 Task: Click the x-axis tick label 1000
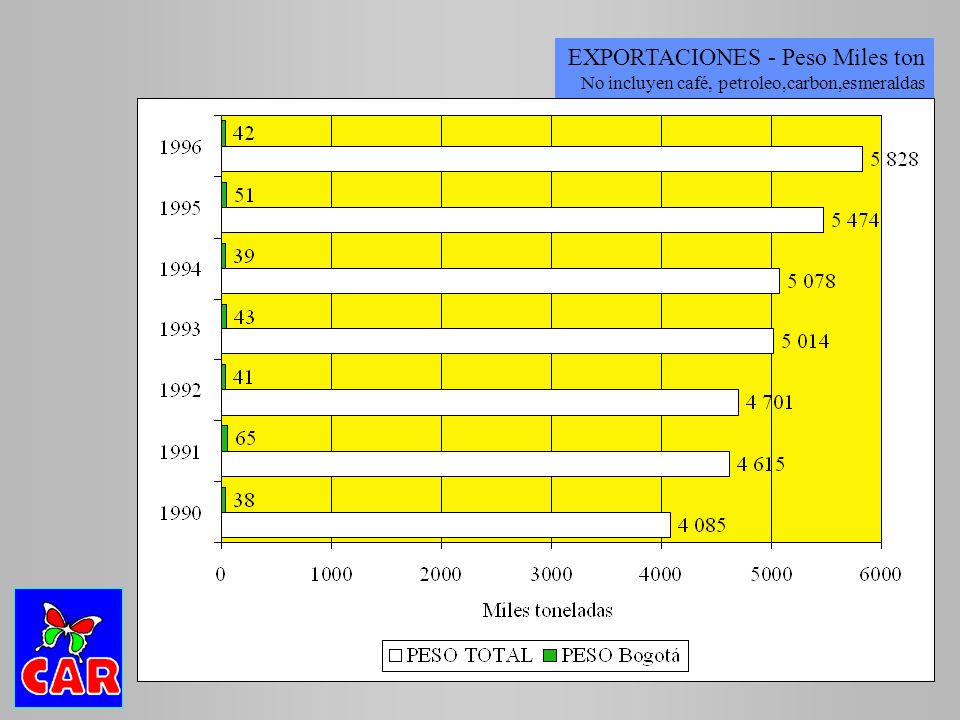pos(331,574)
